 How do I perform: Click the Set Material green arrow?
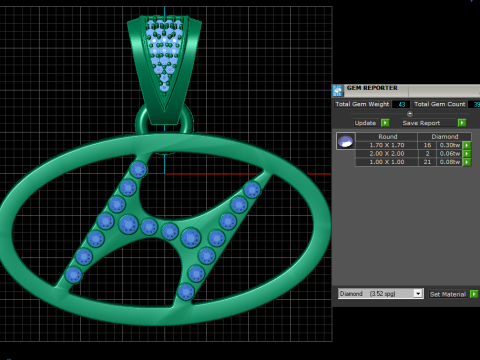[x=474, y=294]
